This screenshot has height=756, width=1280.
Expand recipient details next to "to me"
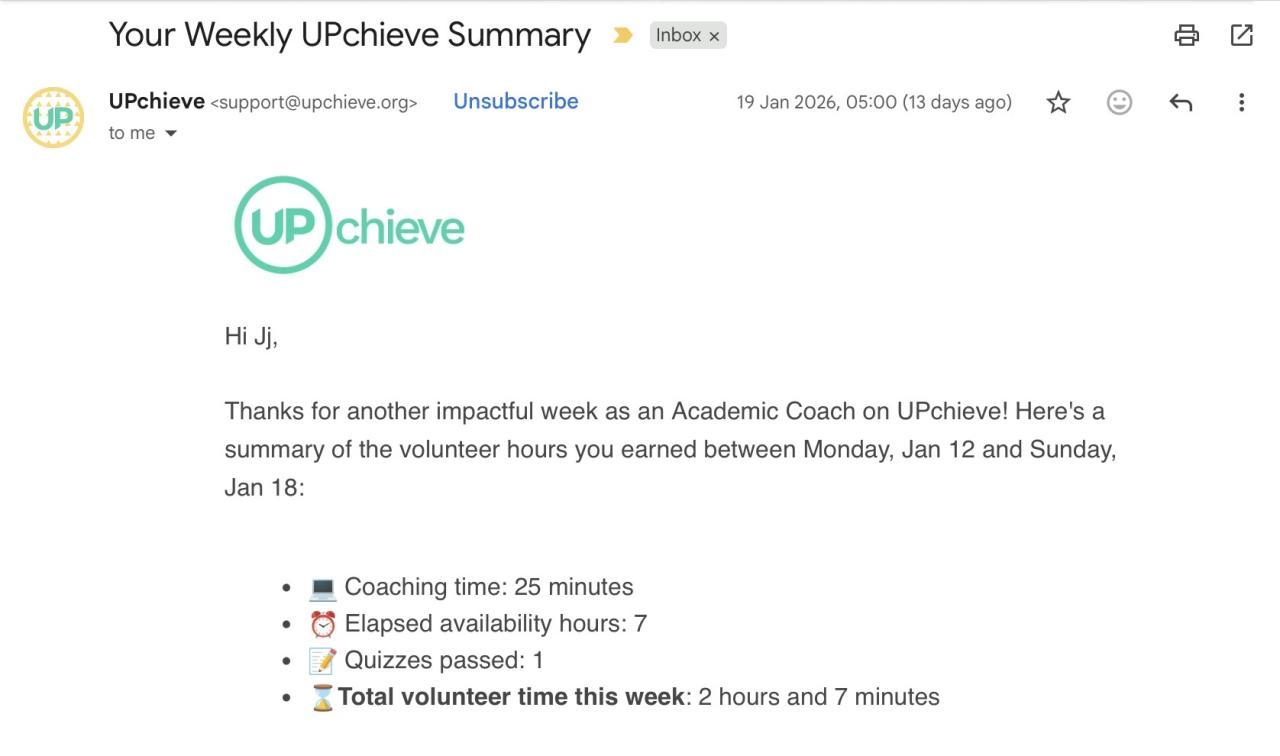tap(170, 133)
